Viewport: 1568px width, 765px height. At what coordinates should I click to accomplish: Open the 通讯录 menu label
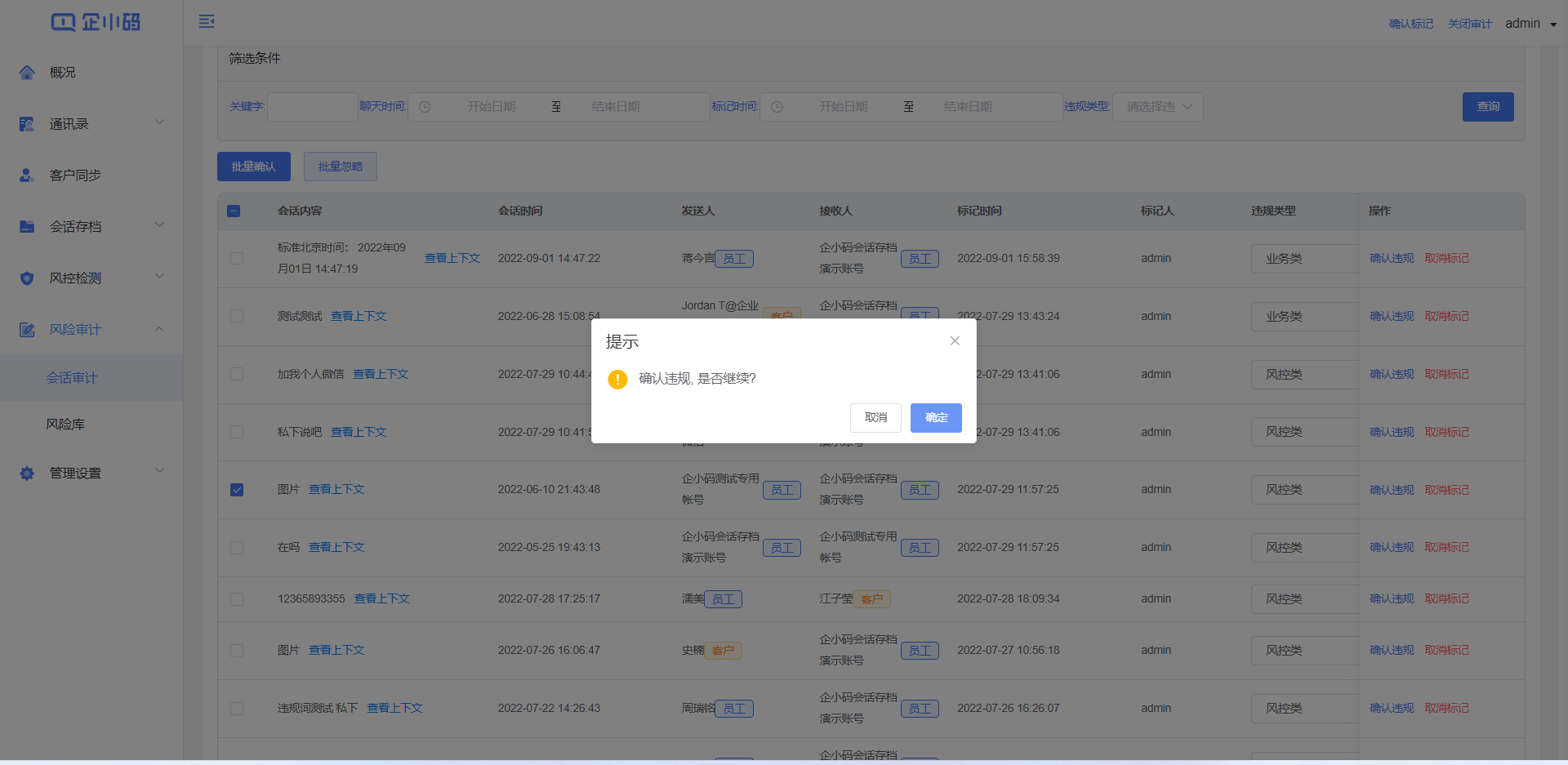click(69, 124)
